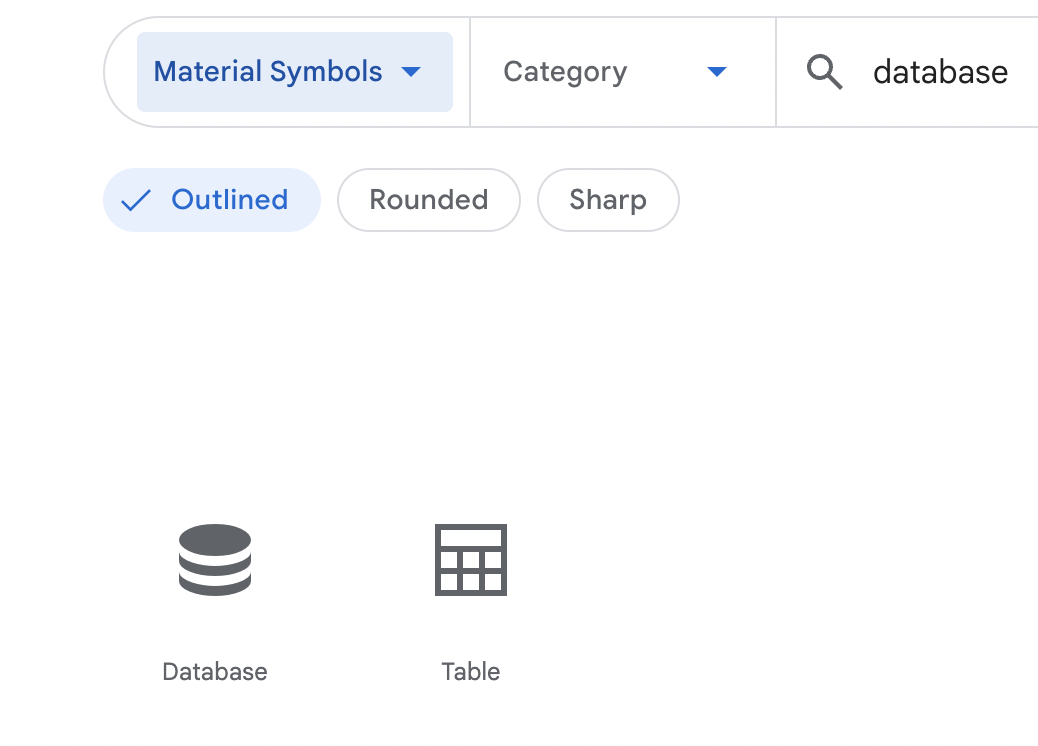The image size is (1038, 746).
Task: Click the Category dropdown arrow
Action: [x=716, y=71]
